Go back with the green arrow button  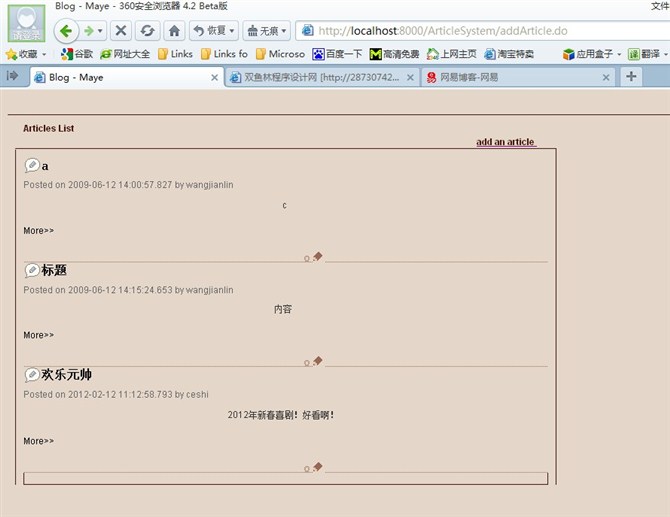coord(66,31)
